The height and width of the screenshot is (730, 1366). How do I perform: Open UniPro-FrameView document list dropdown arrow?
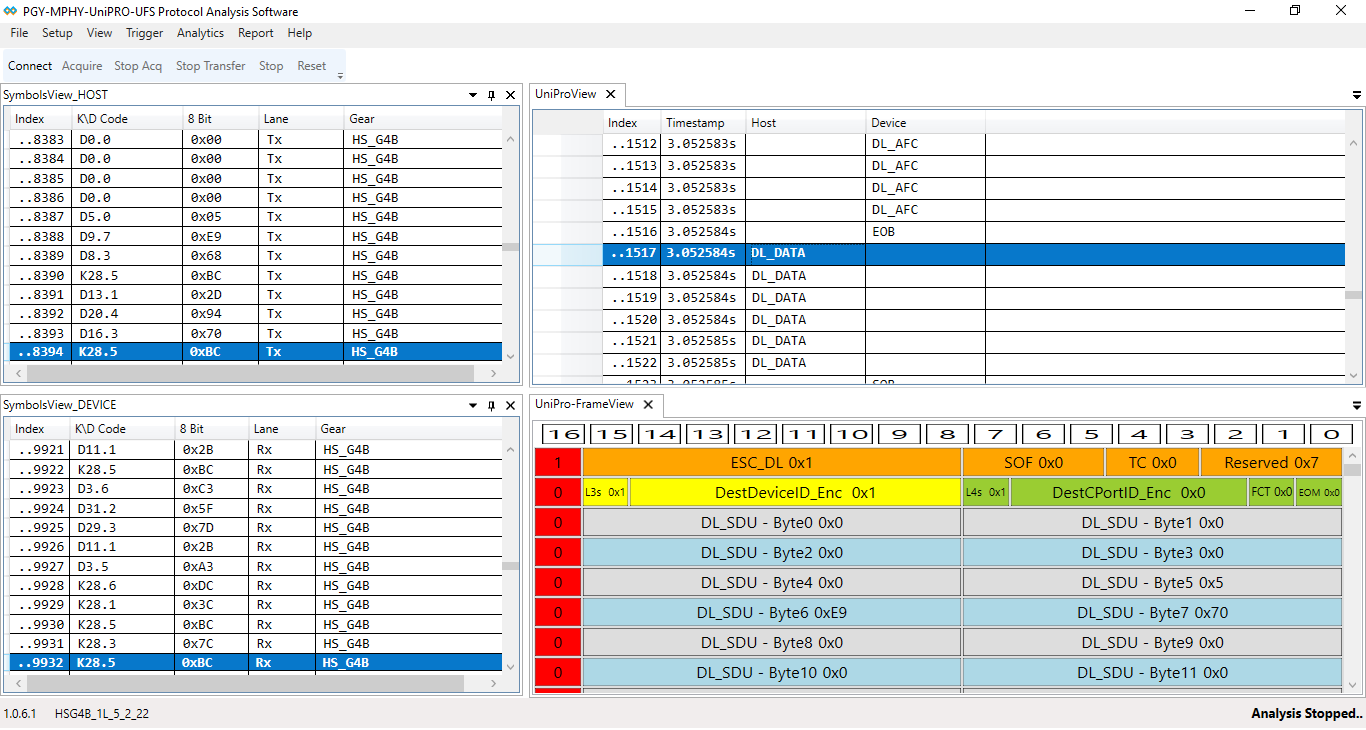coord(1356,405)
